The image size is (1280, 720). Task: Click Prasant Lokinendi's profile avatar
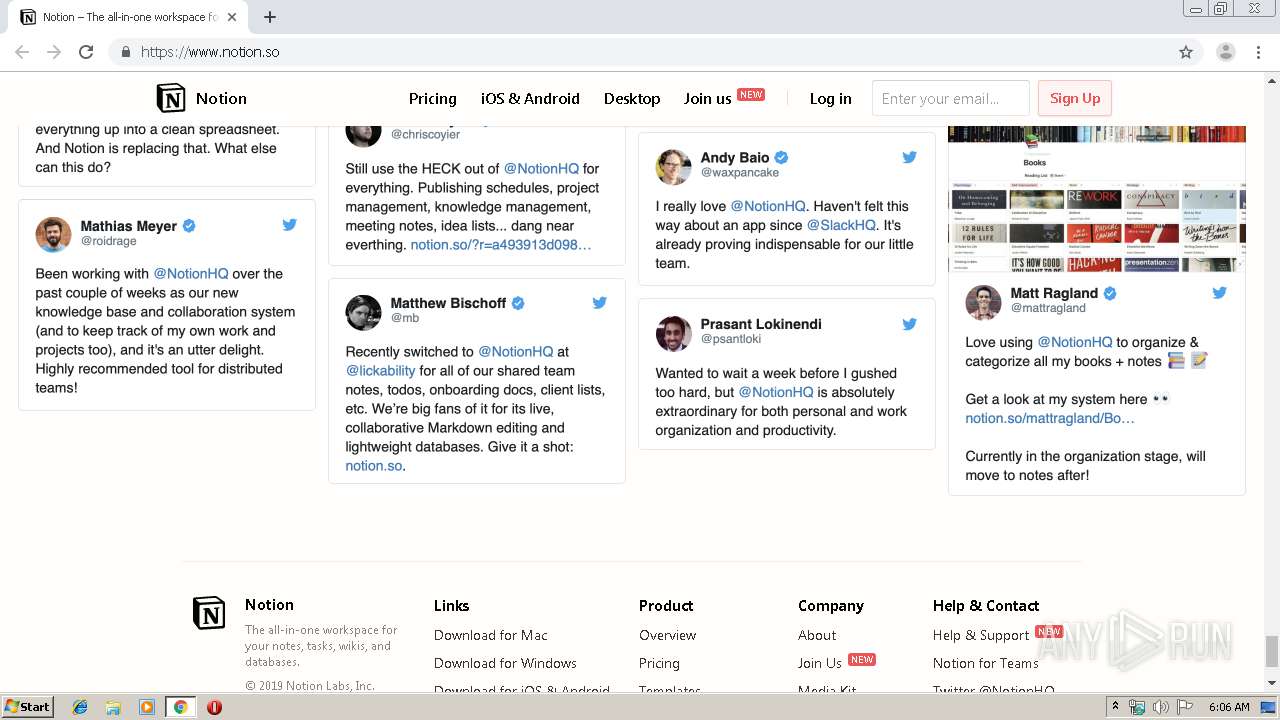[673, 334]
